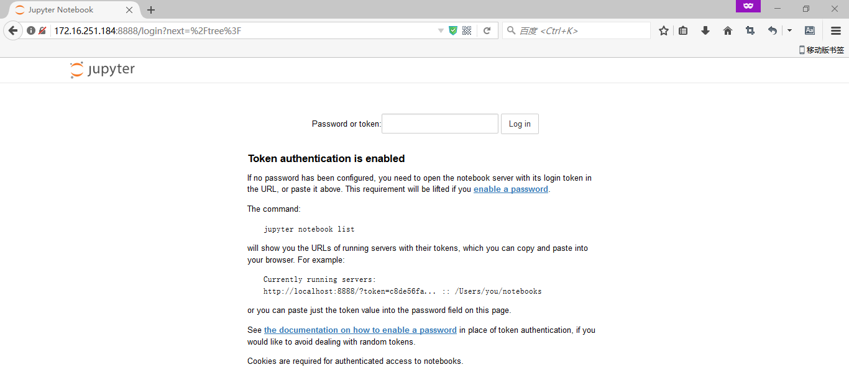This screenshot has width=849, height=385.
Task: Open the 'enable a password' link
Action: [x=511, y=190]
